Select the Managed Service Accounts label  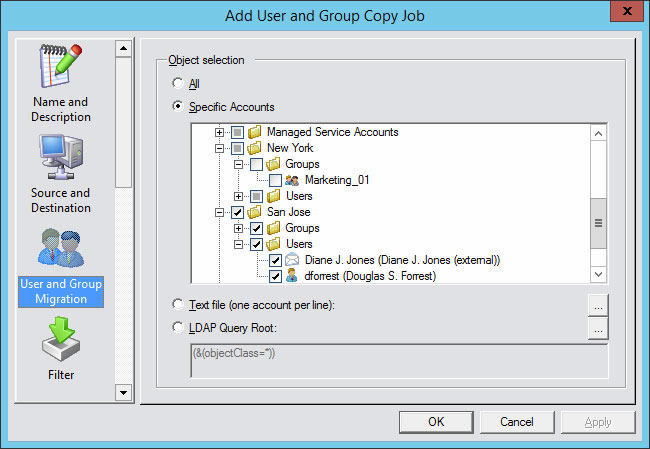(x=332, y=132)
